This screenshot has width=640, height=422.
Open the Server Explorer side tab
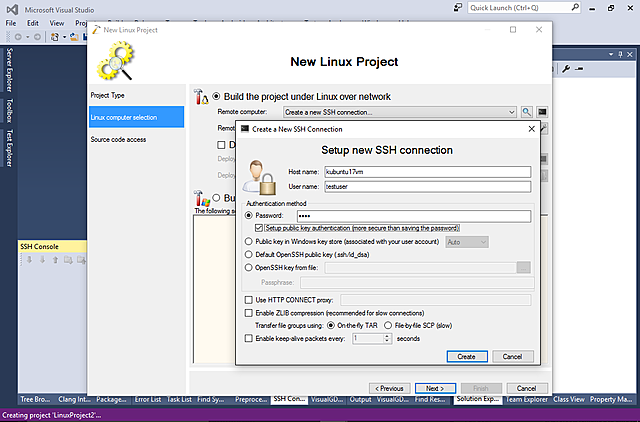9,70
